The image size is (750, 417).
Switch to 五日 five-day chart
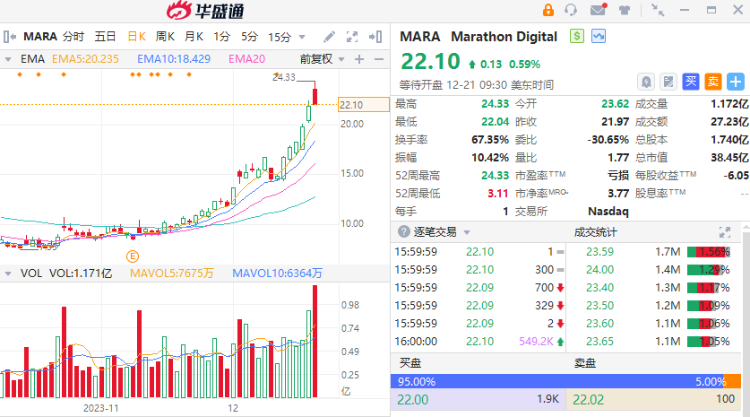point(105,37)
